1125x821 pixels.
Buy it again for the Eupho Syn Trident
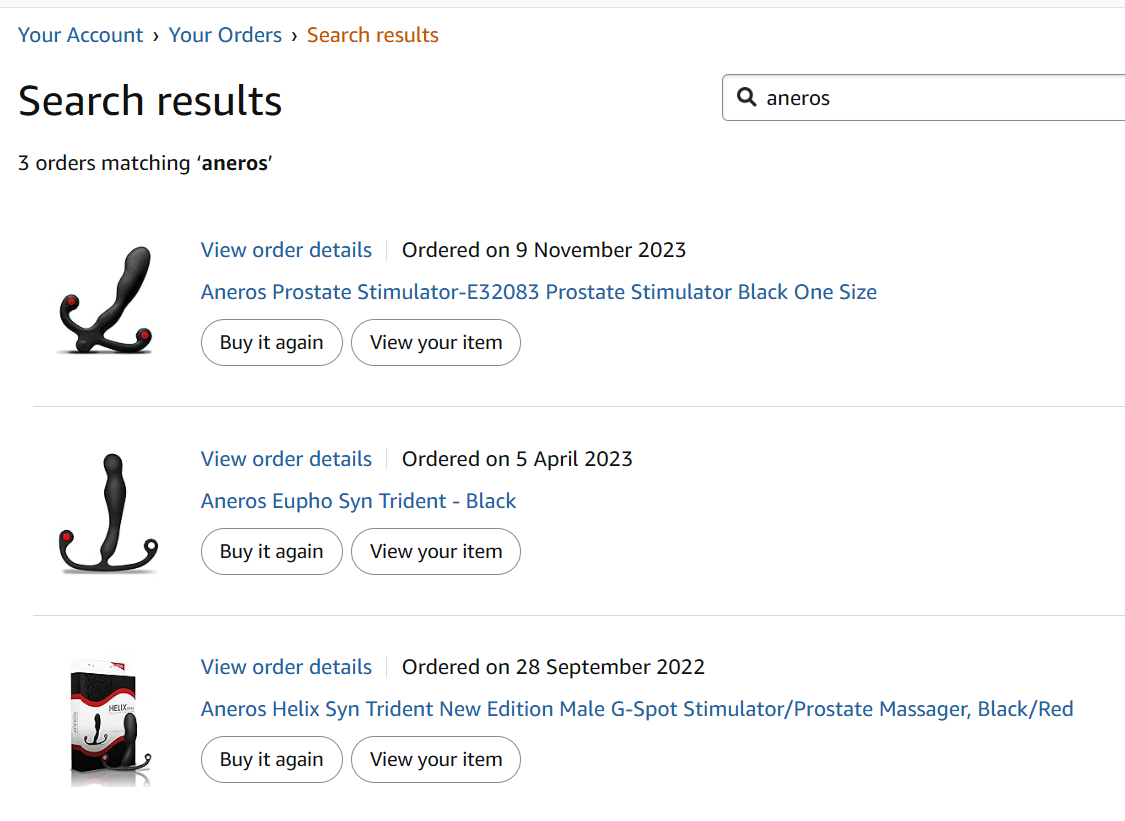[x=272, y=551]
